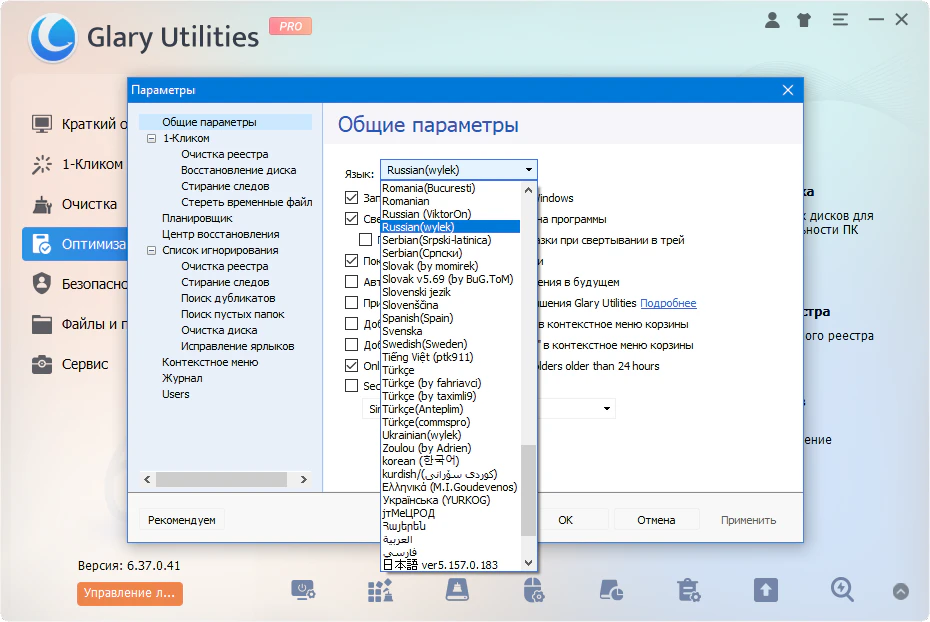Image resolution: width=930 pixels, height=622 pixels.
Task: Collapse the 'Список игнорирования' tree node
Action: point(151,251)
